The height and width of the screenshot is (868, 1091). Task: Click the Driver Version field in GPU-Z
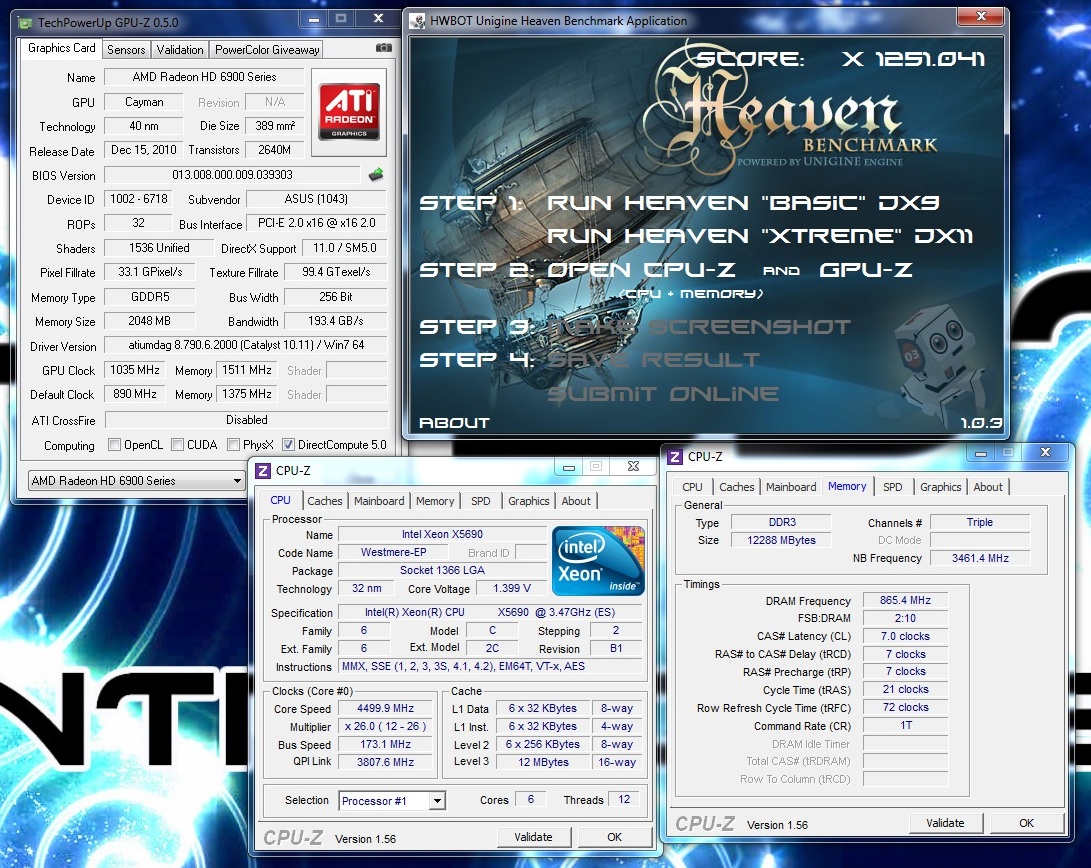coord(246,345)
